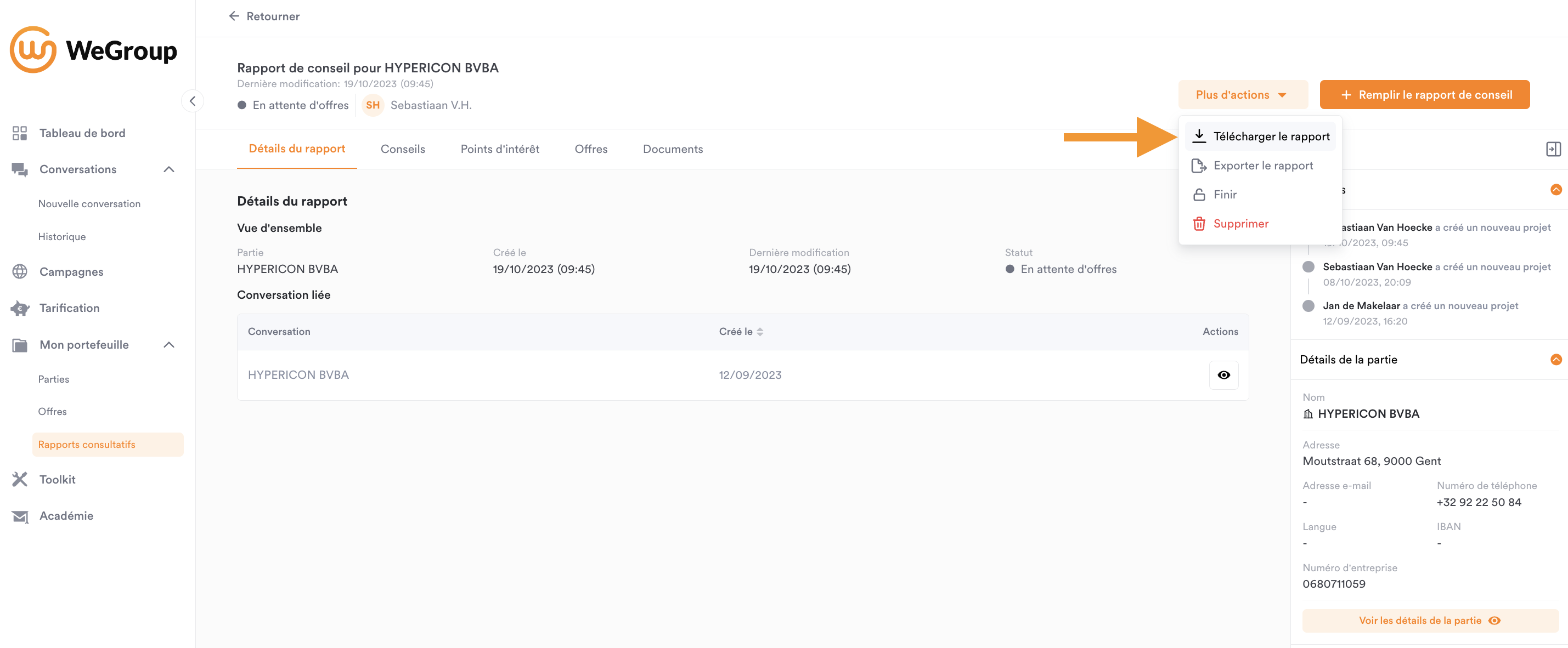Sort the table by Créé le column
Viewport: 1568px width, 648px height.
[x=740, y=332]
